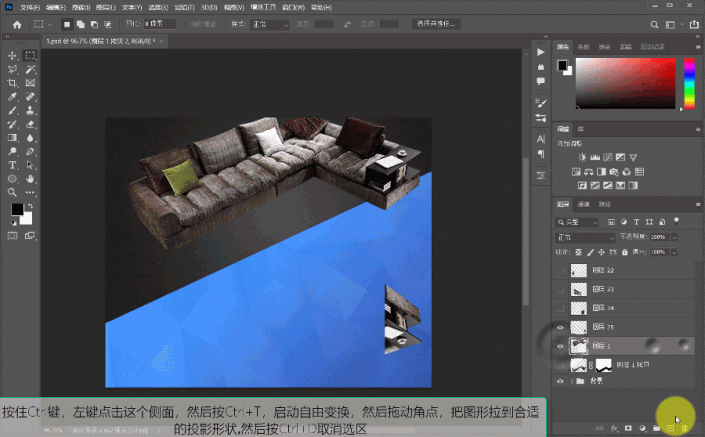Screen dimensions: 705x437
Task: Select the Move tool
Action: pos(12,56)
